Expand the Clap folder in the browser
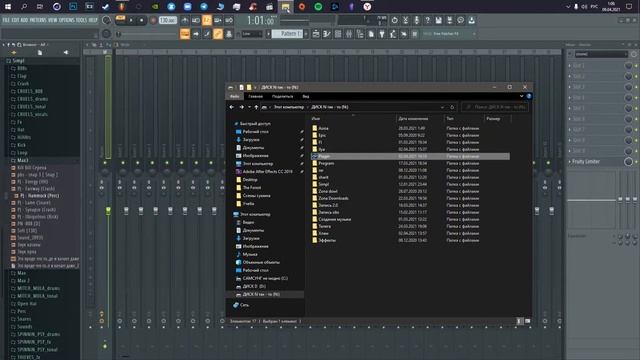This screenshot has width=640, height=360. pyautogui.click(x=22, y=76)
